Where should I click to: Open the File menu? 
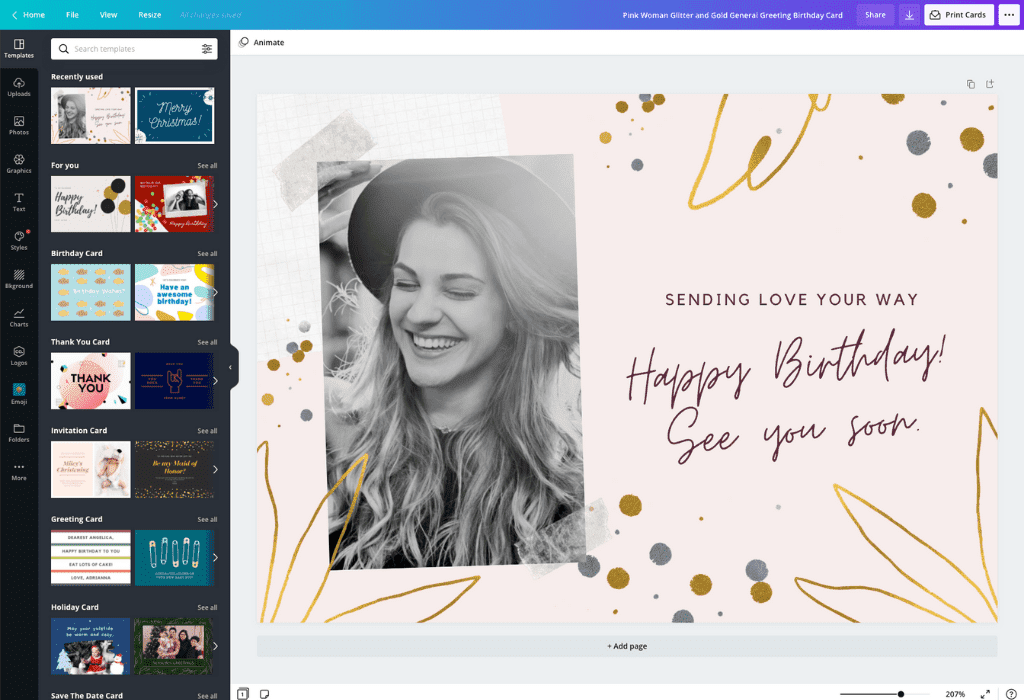click(x=72, y=15)
